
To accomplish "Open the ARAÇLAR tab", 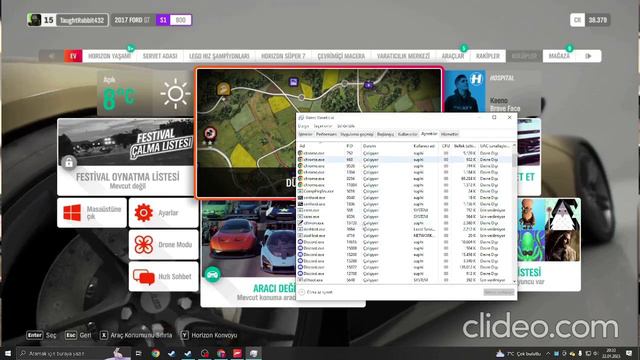I will [x=453, y=56].
